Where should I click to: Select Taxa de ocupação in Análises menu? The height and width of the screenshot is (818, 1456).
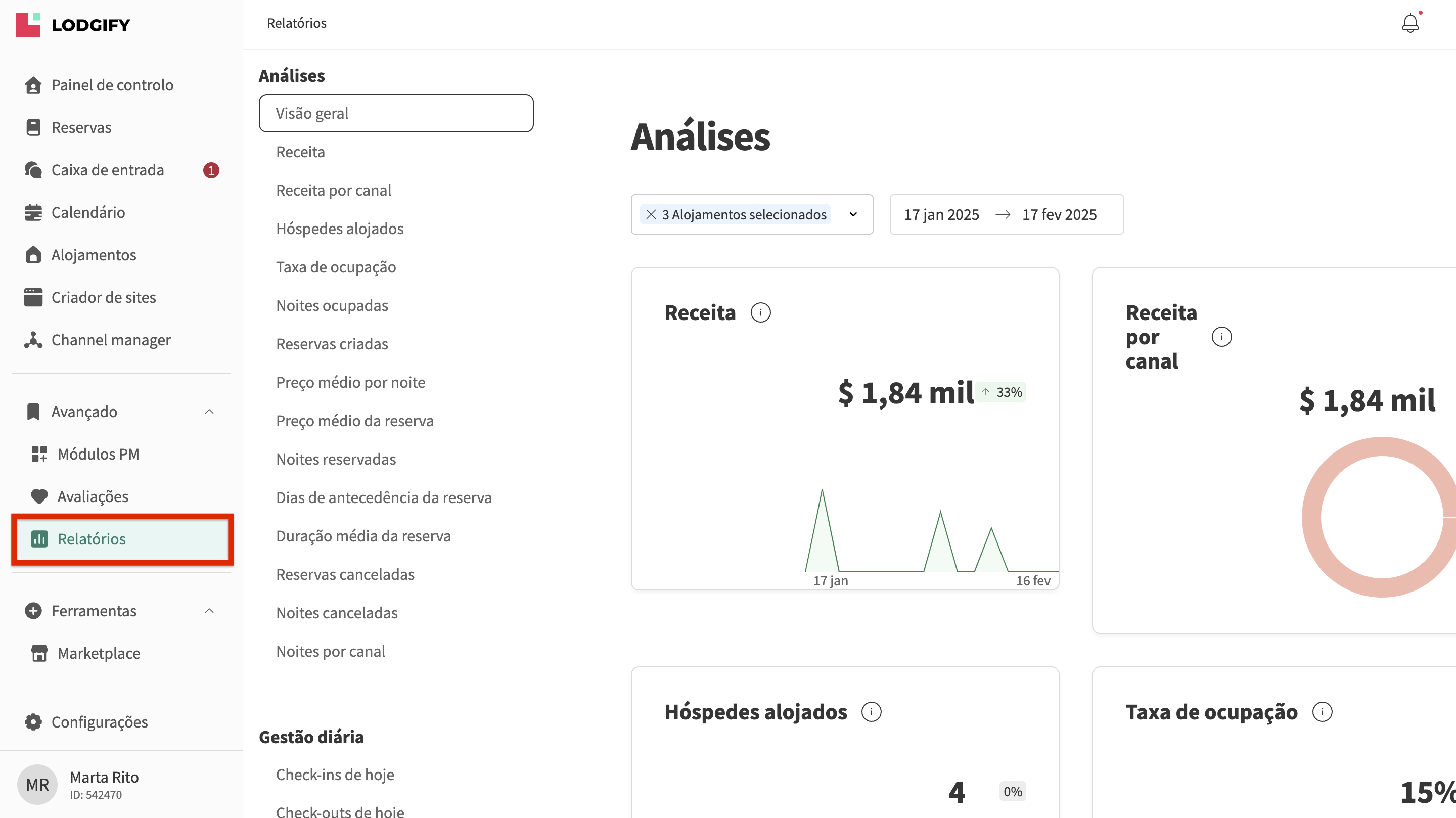pyautogui.click(x=336, y=267)
